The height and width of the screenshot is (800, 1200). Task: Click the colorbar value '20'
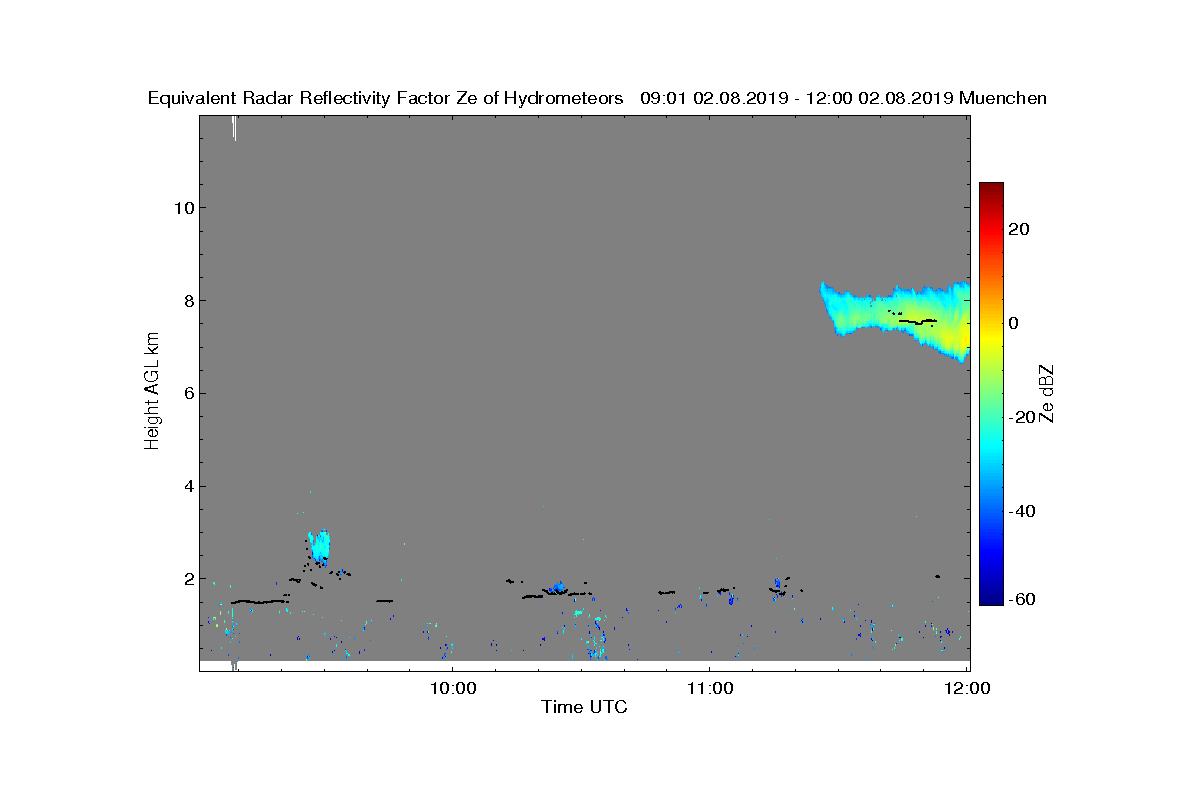pos(1020,229)
